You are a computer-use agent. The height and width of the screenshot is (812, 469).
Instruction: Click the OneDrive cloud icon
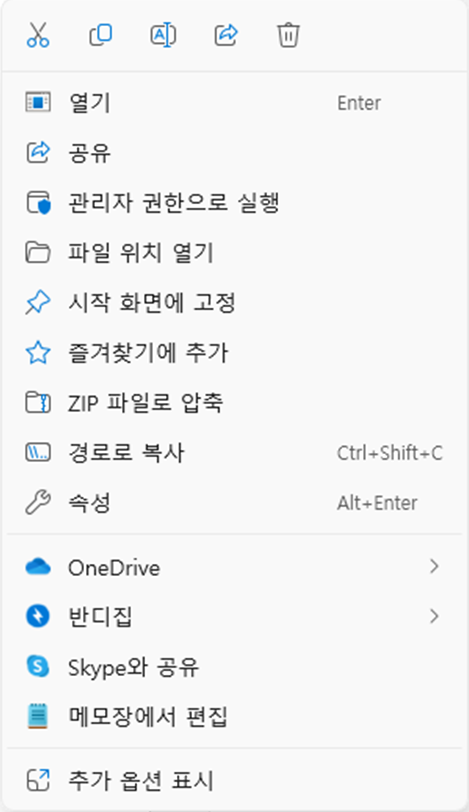[x=38, y=567]
